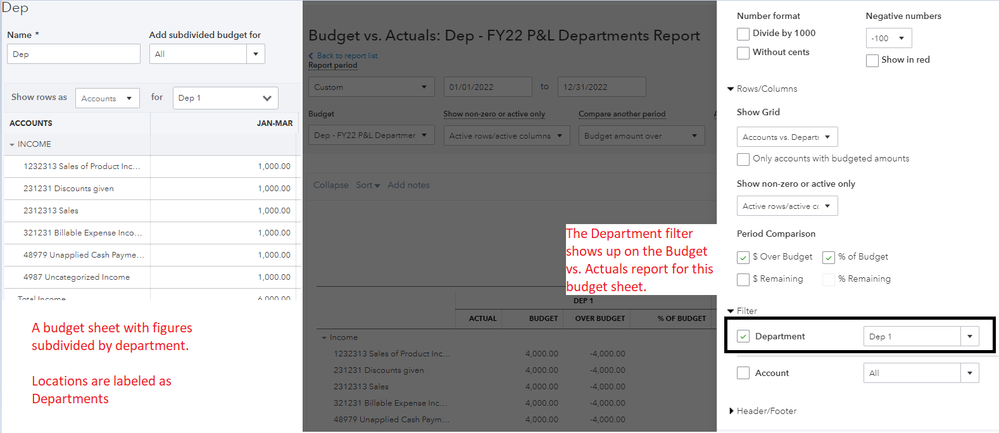Click report row 2312313 Sales
The width and height of the screenshot is (999, 433).
(361, 387)
